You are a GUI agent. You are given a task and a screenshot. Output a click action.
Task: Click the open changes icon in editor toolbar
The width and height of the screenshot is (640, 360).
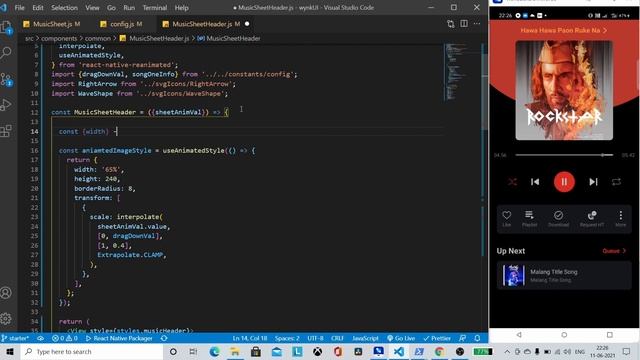point(451,24)
